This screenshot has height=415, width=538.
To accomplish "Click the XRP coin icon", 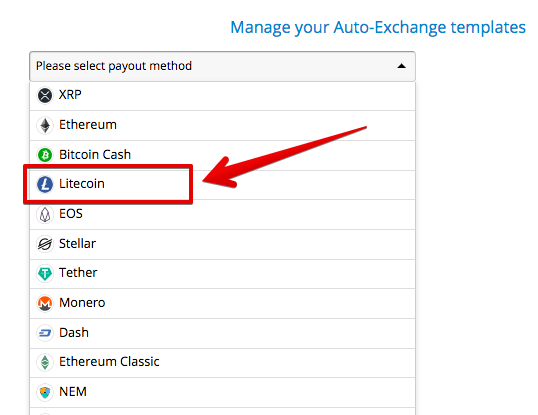I will 45,95.
